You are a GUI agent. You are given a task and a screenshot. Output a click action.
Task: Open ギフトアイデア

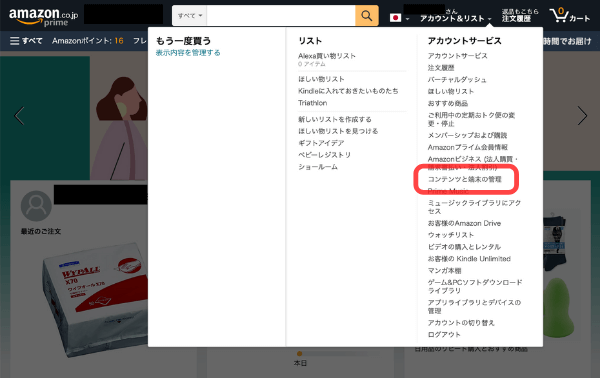[321, 143]
